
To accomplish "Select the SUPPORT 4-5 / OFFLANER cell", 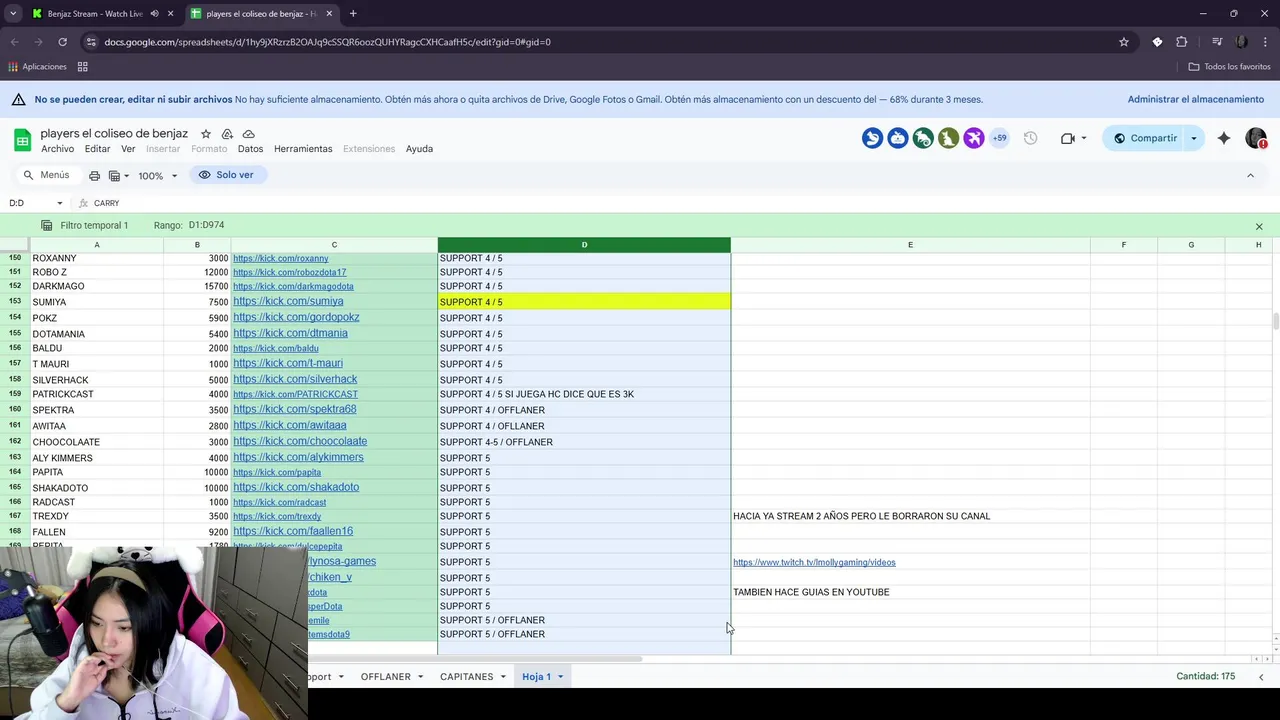I will point(584,442).
